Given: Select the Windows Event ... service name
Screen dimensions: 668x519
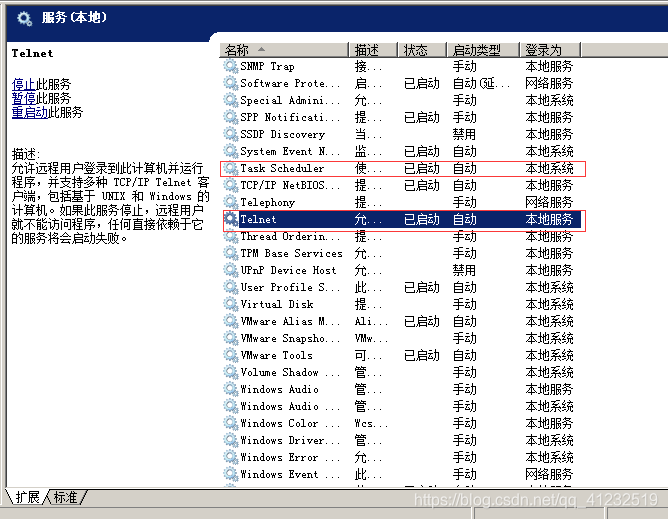Looking at the screenshot, I should (x=290, y=474).
